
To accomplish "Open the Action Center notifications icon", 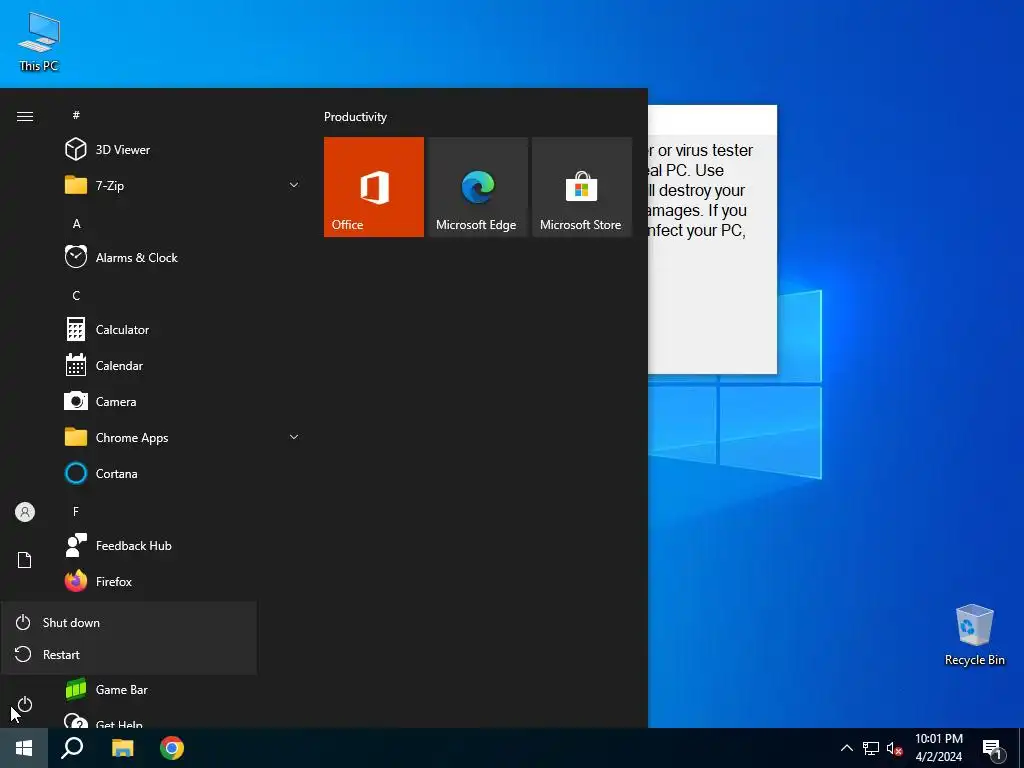I will click(x=993, y=748).
